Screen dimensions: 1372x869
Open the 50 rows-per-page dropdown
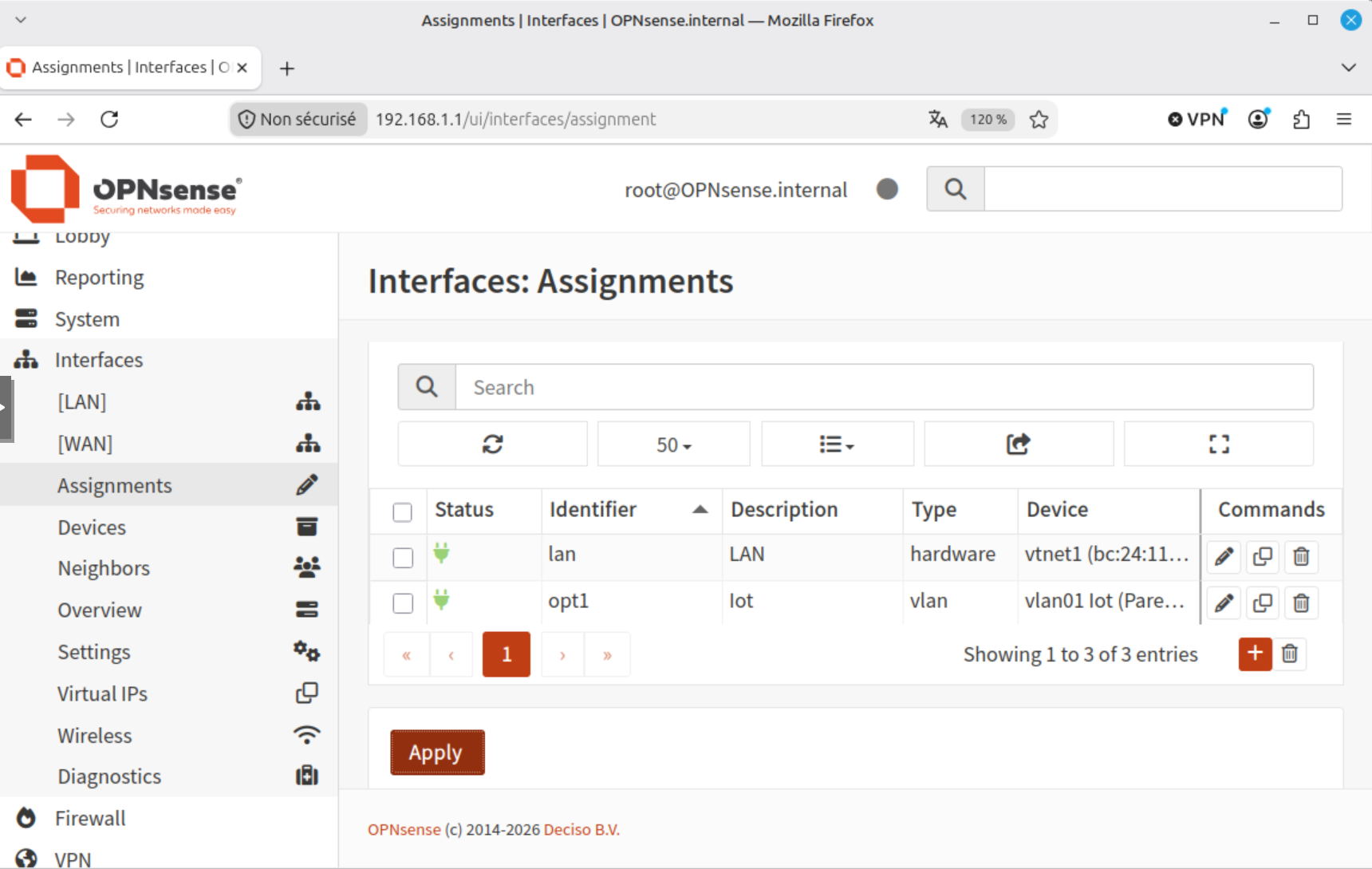(674, 444)
